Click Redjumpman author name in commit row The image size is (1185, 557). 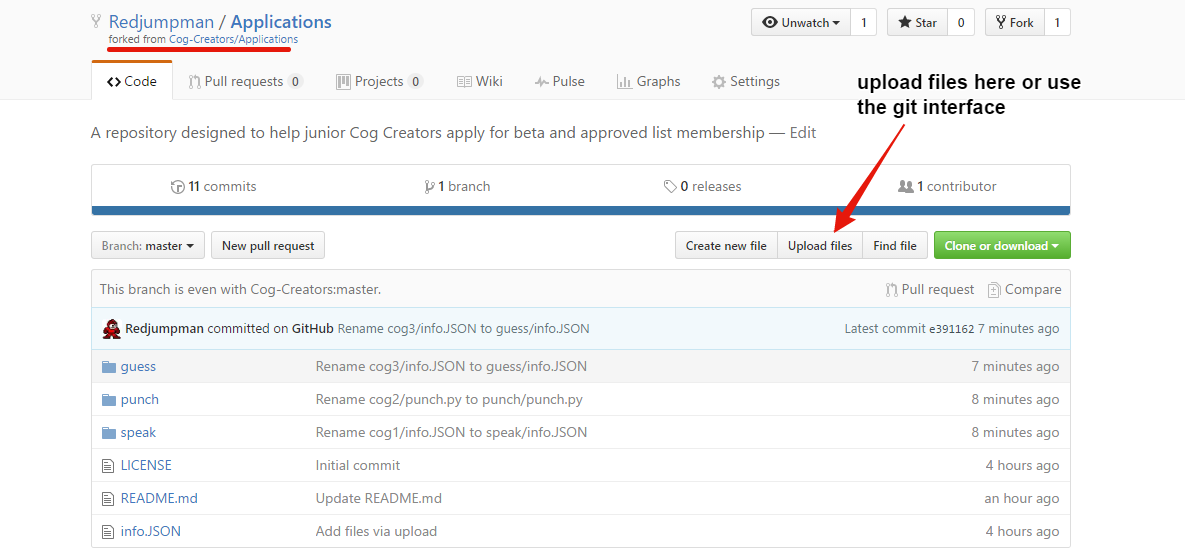[164, 329]
